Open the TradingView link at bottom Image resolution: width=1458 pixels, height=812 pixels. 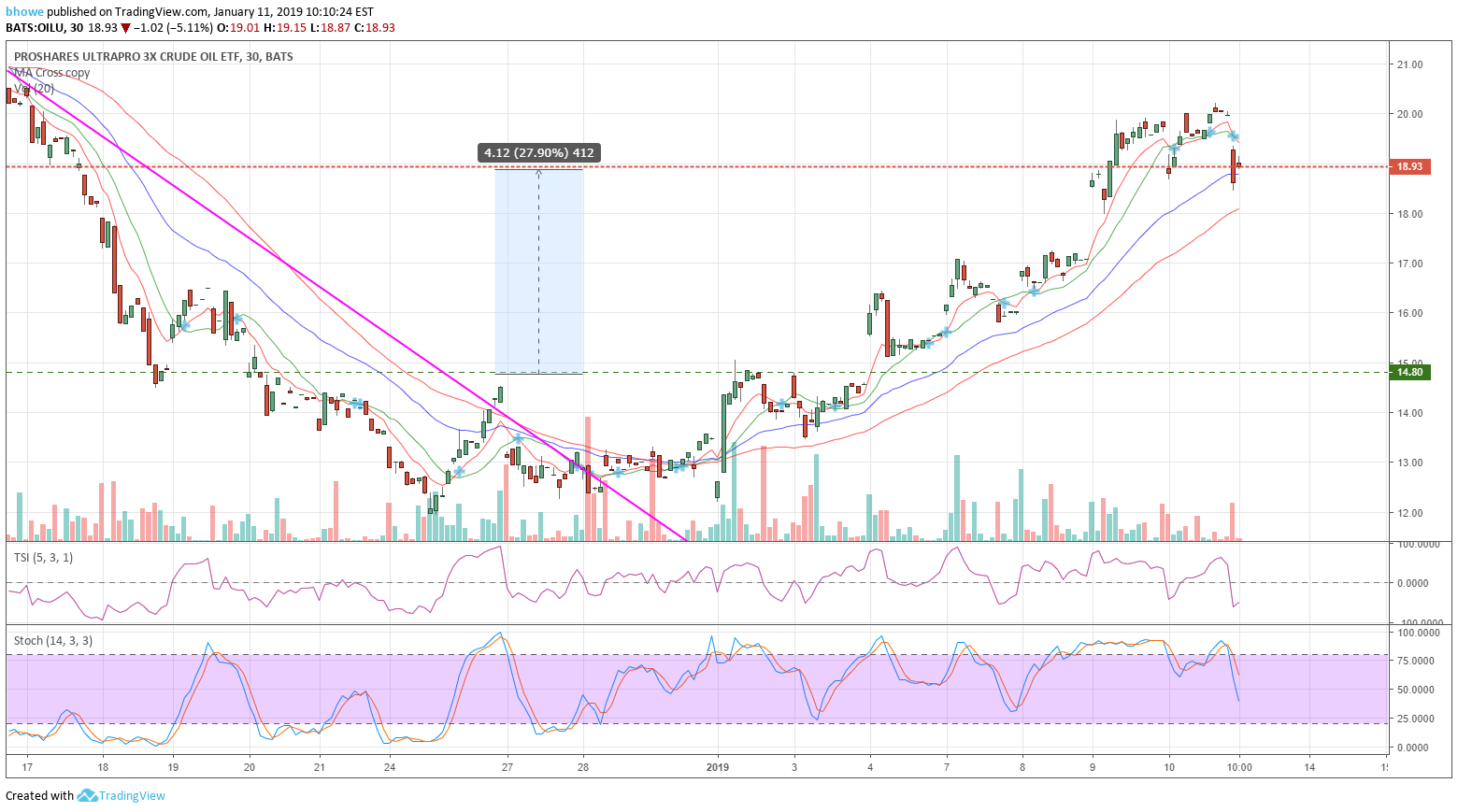(132, 796)
